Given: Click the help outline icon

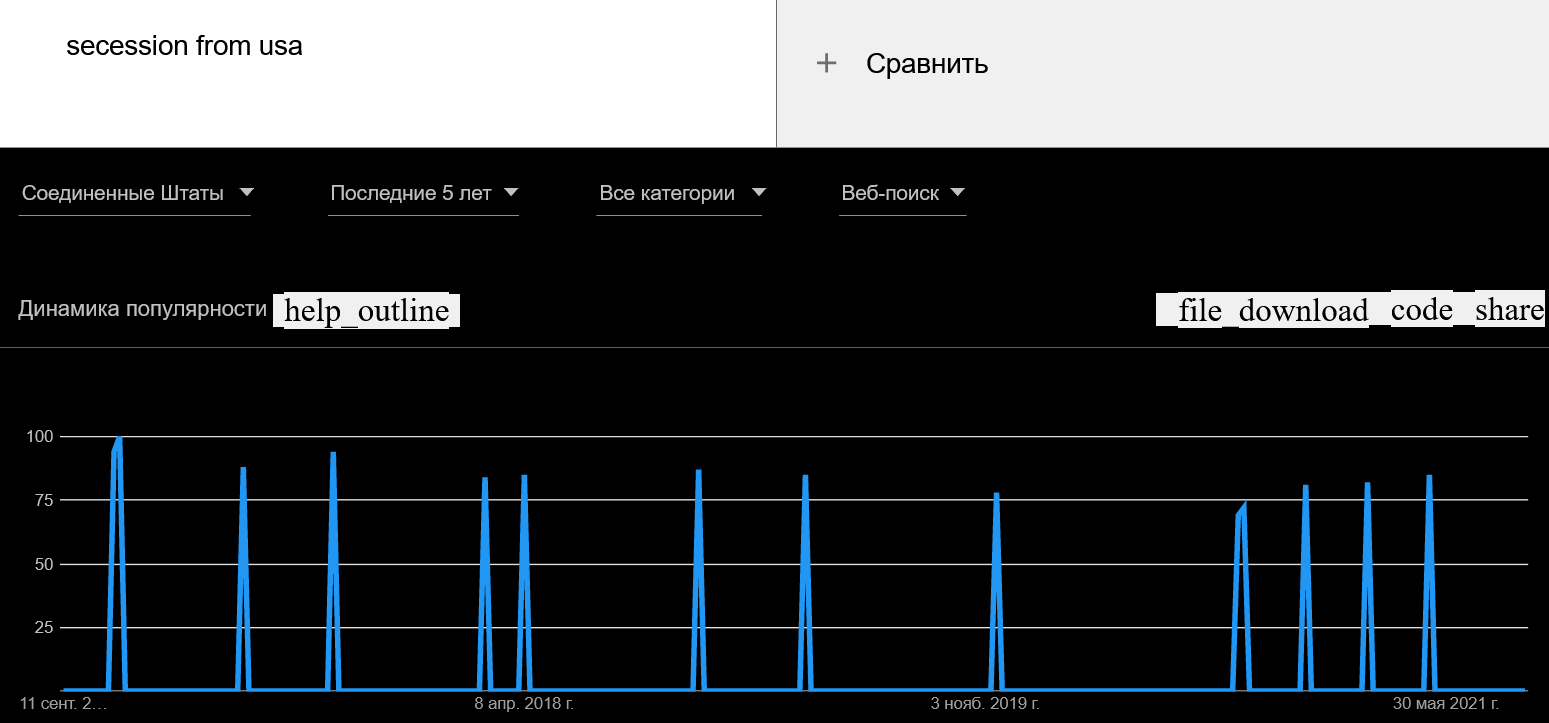Looking at the screenshot, I should (x=366, y=311).
